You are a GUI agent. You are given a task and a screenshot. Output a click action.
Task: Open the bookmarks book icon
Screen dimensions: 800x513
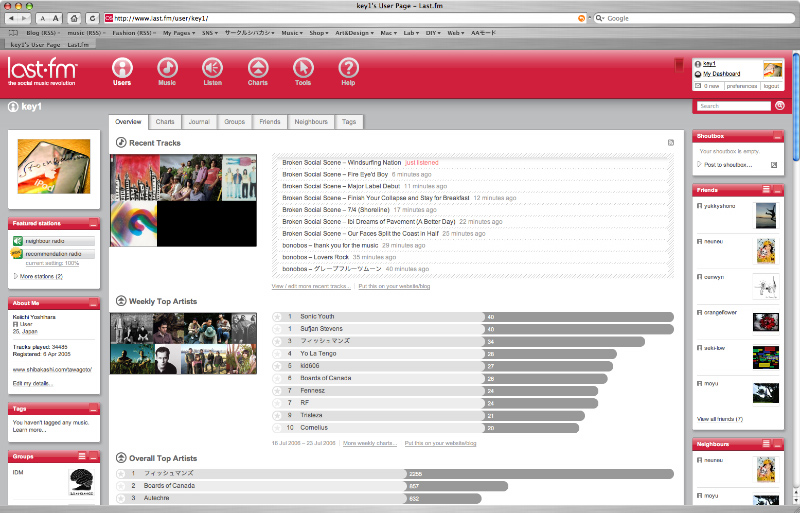[13, 33]
